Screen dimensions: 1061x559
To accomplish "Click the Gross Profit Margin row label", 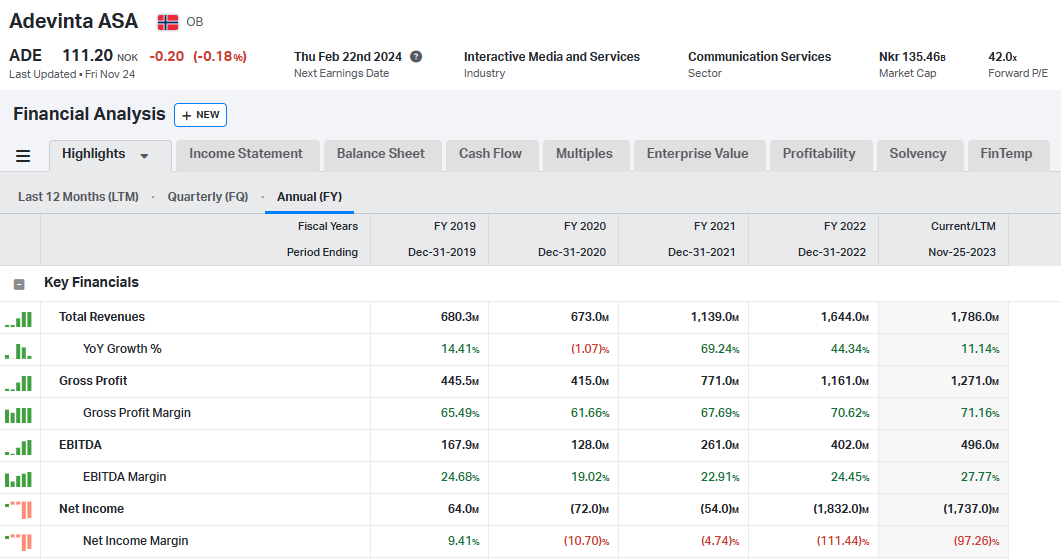I will 137,413.
